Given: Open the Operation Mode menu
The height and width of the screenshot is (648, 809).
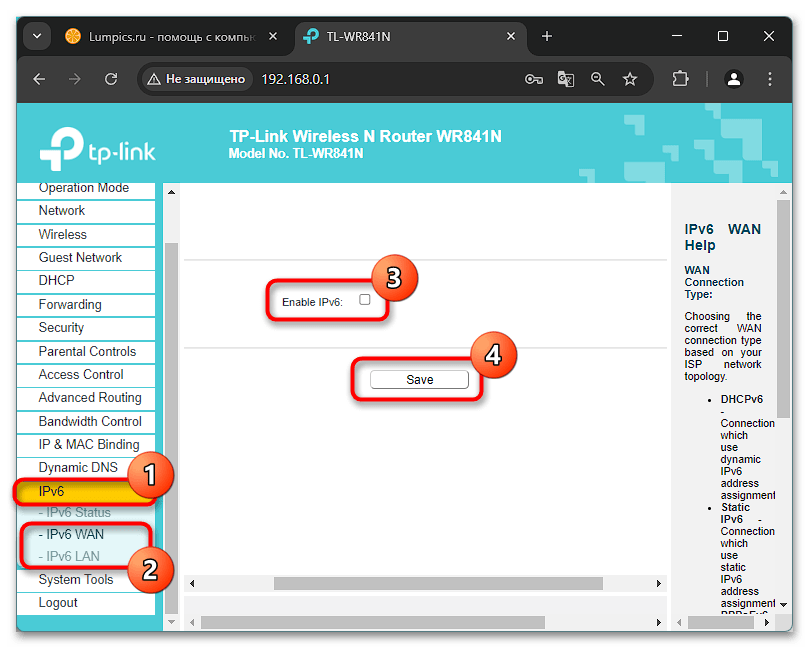Looking at the screenshot, I should (86, 189).
